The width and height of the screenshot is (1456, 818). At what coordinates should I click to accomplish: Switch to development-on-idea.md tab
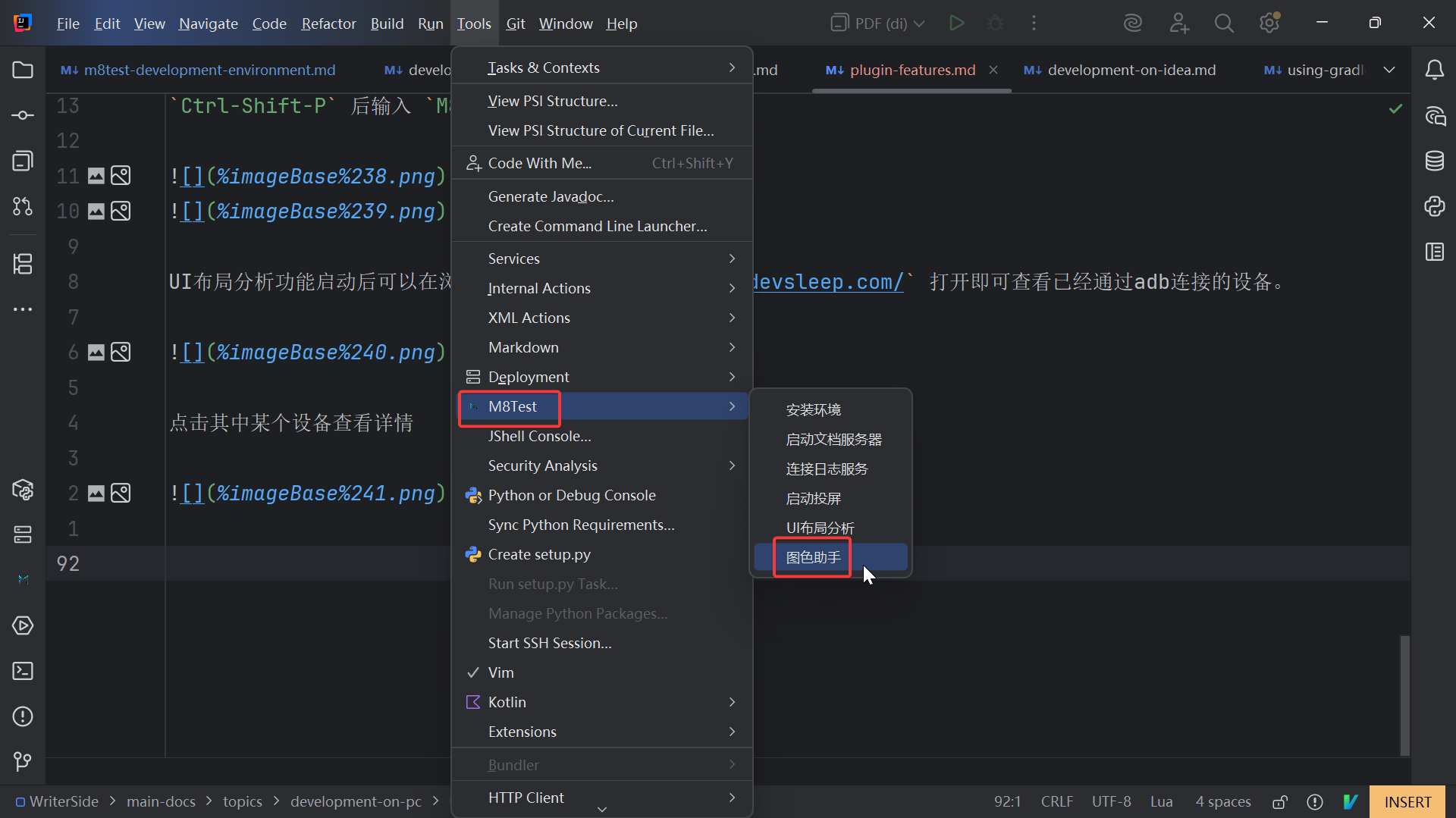(x=1131, y=70)
